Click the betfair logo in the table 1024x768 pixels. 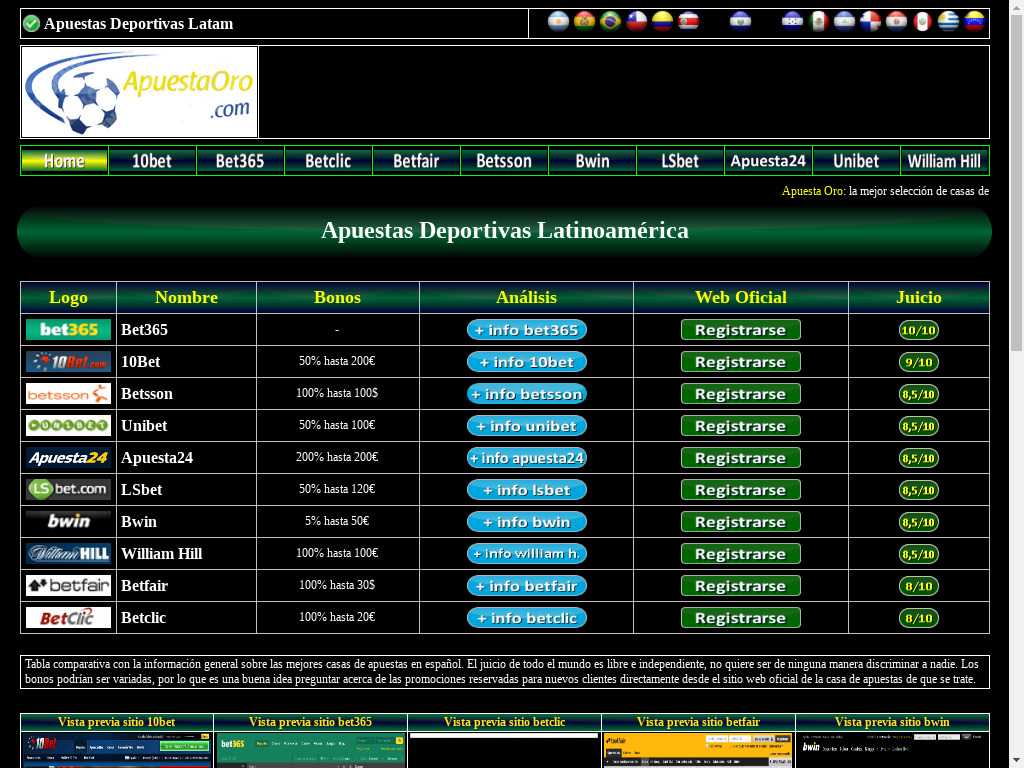pyautogui.click(x=69, y=586)
